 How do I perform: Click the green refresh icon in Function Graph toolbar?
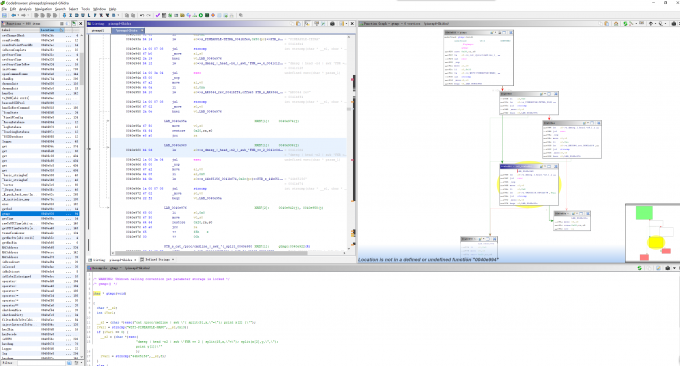625,24
